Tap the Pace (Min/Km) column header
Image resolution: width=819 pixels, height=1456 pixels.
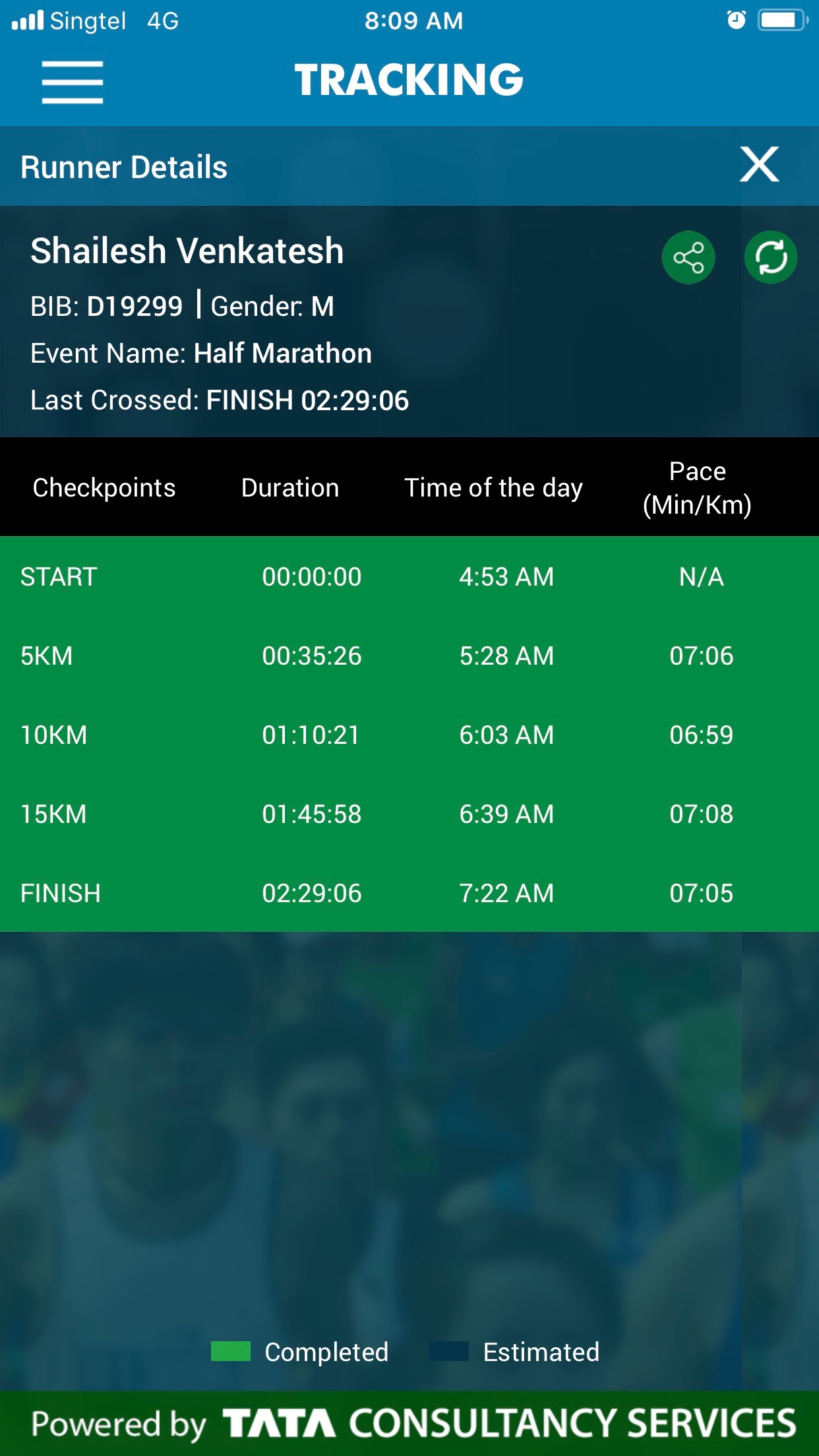697,488
